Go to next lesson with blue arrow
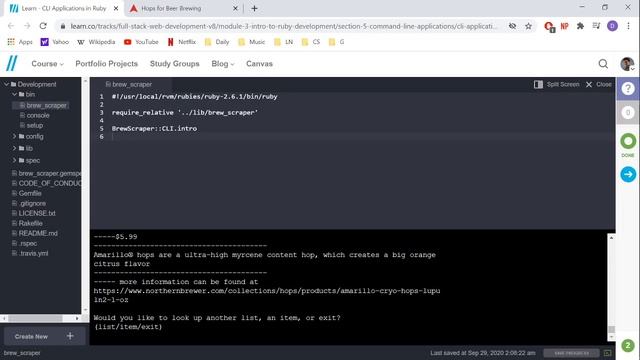The height and width of the screenshot is (360, 640). [x=628, y=174]
